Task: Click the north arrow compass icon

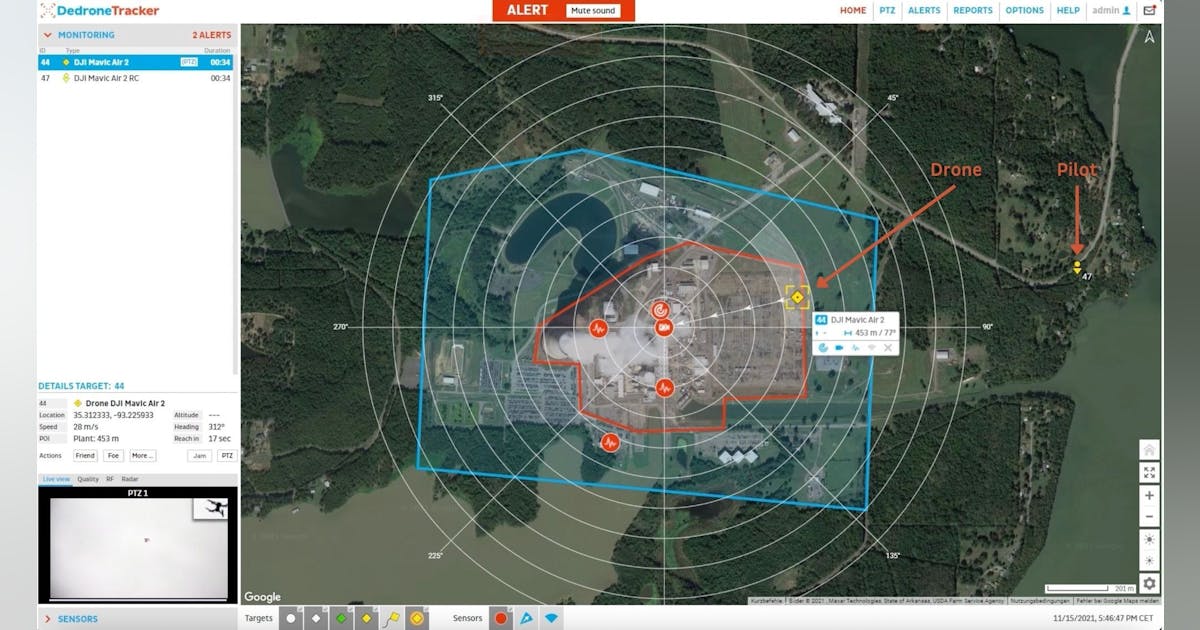Action: (x=1150, y=37)
